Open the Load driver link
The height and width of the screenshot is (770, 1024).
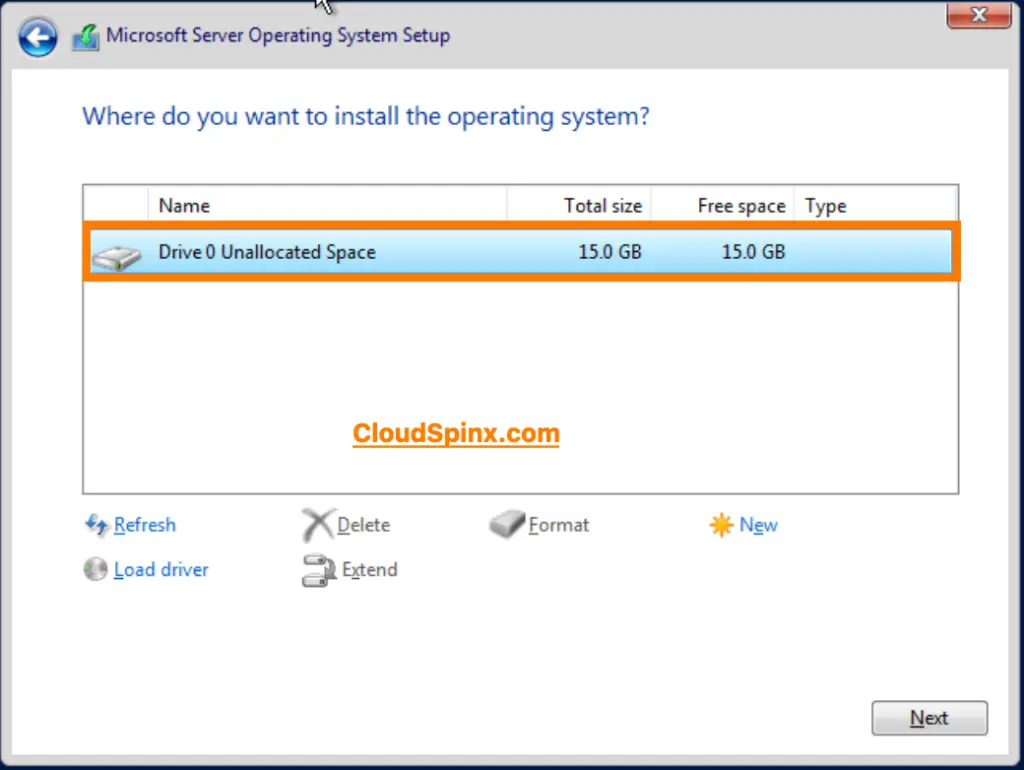click(x=161, y=569)
